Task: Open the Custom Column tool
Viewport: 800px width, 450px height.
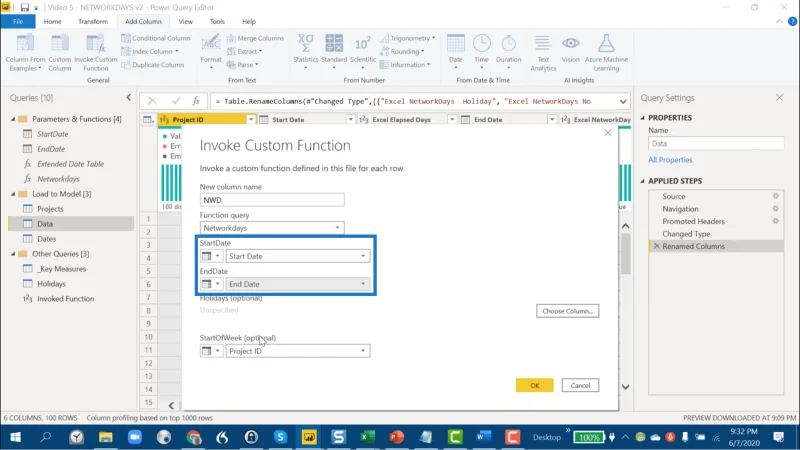Action: coord(60,53)
